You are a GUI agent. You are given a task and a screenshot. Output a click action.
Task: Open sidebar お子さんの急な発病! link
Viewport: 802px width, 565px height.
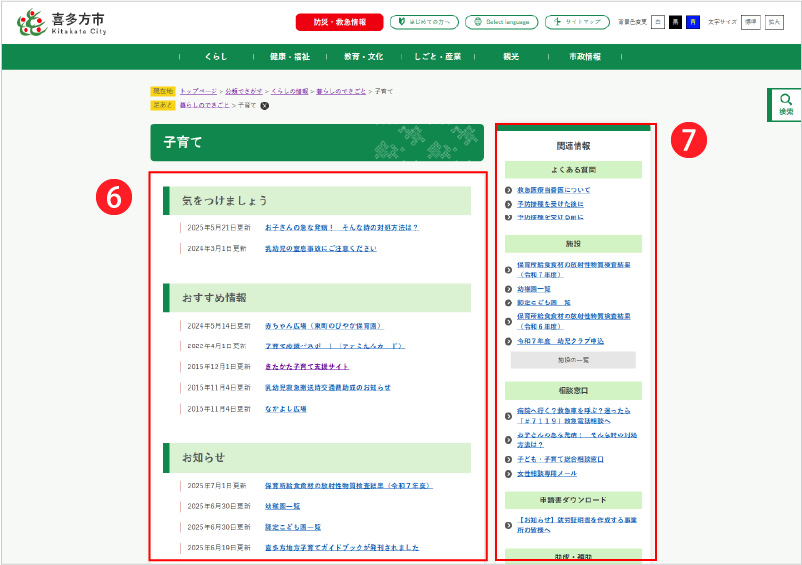pos(577,440)
